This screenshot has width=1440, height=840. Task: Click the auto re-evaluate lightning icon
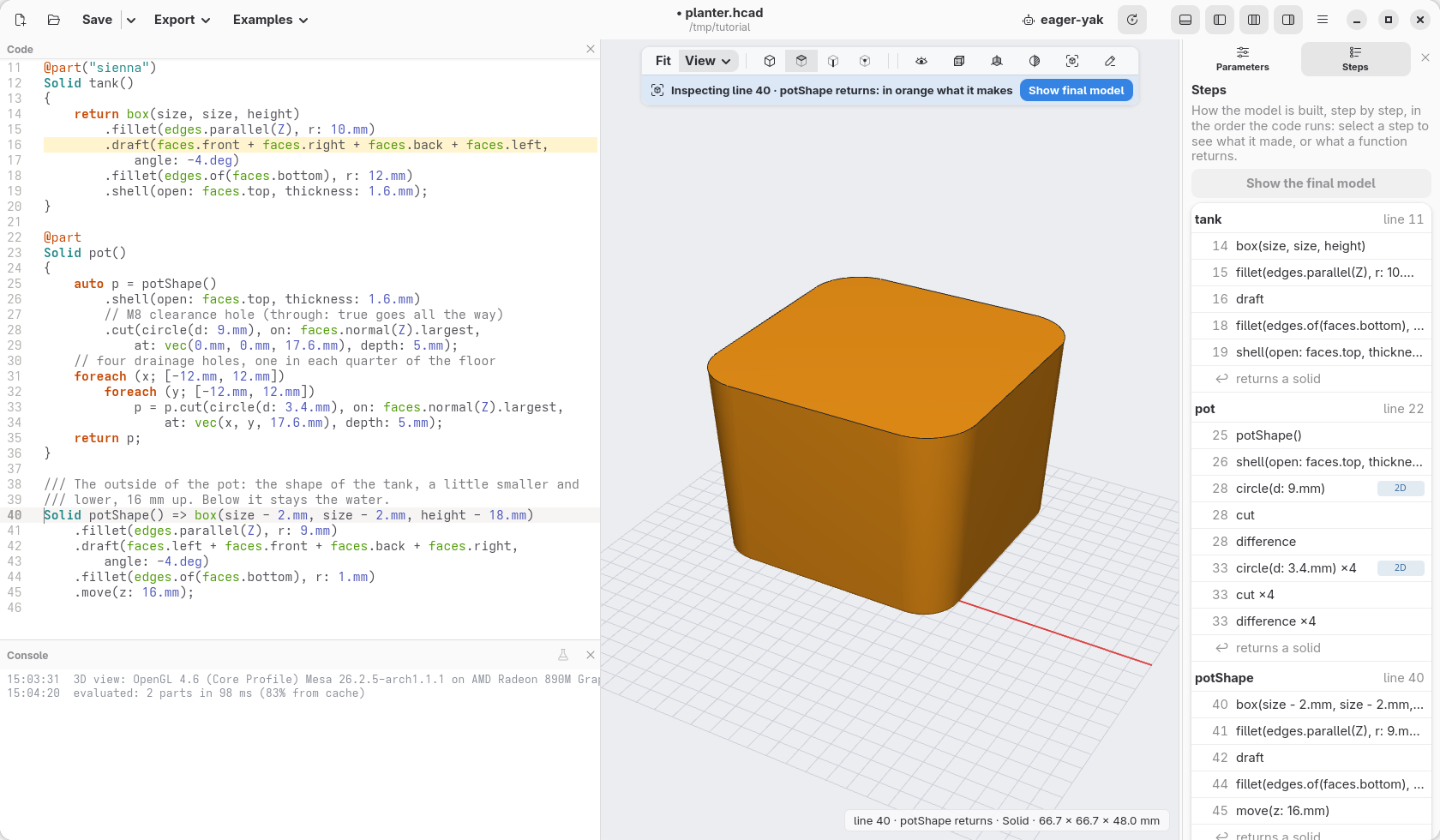(x=1132, y=20)
